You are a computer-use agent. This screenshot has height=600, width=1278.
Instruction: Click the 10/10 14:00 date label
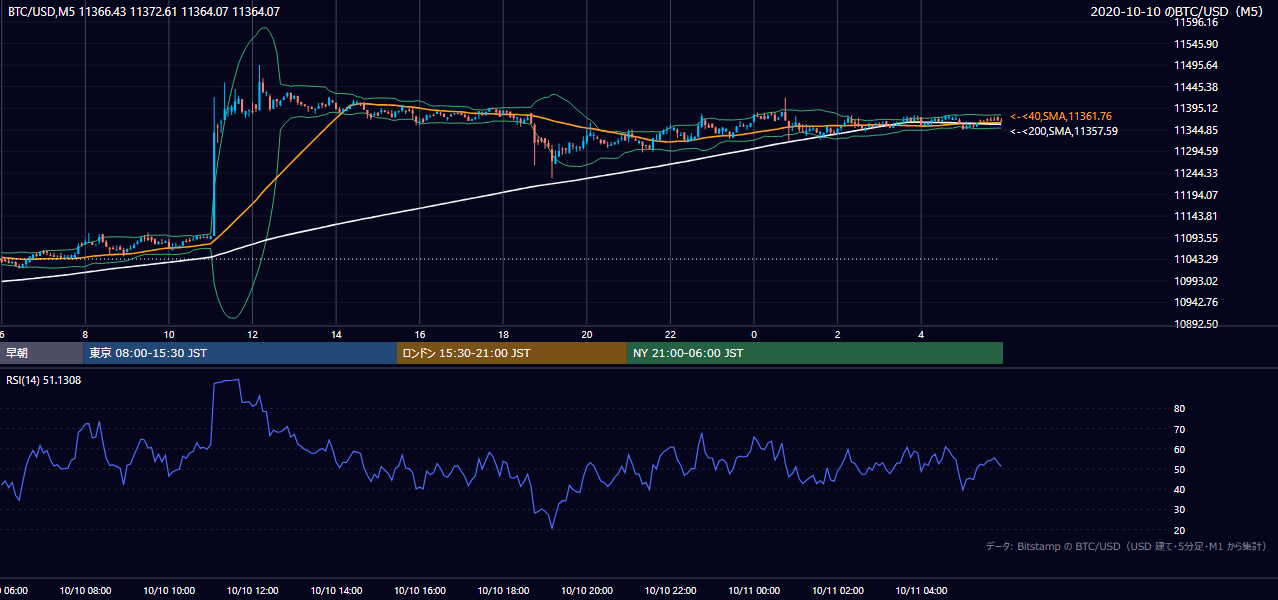click(x=336, y=591)
